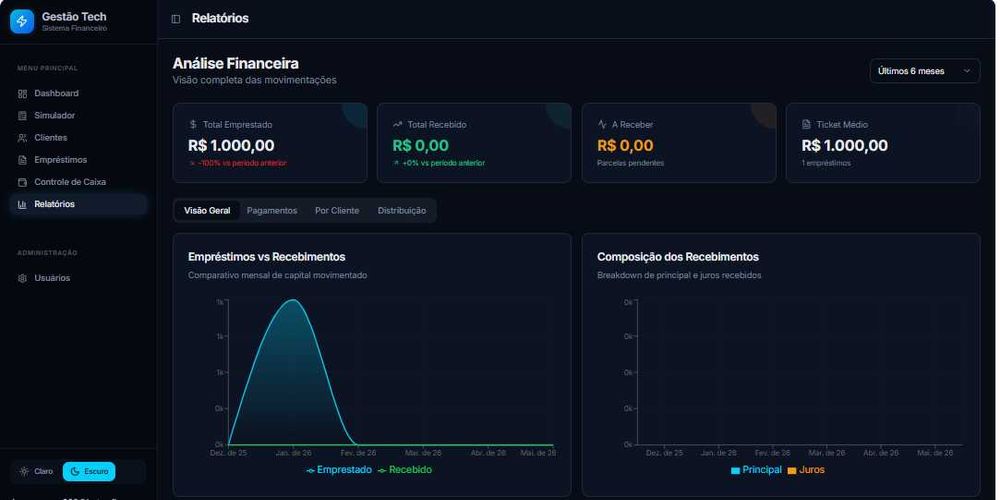
Task: Click the Empréstimos vs Recebimentos chart title
Action: point(267,256)
